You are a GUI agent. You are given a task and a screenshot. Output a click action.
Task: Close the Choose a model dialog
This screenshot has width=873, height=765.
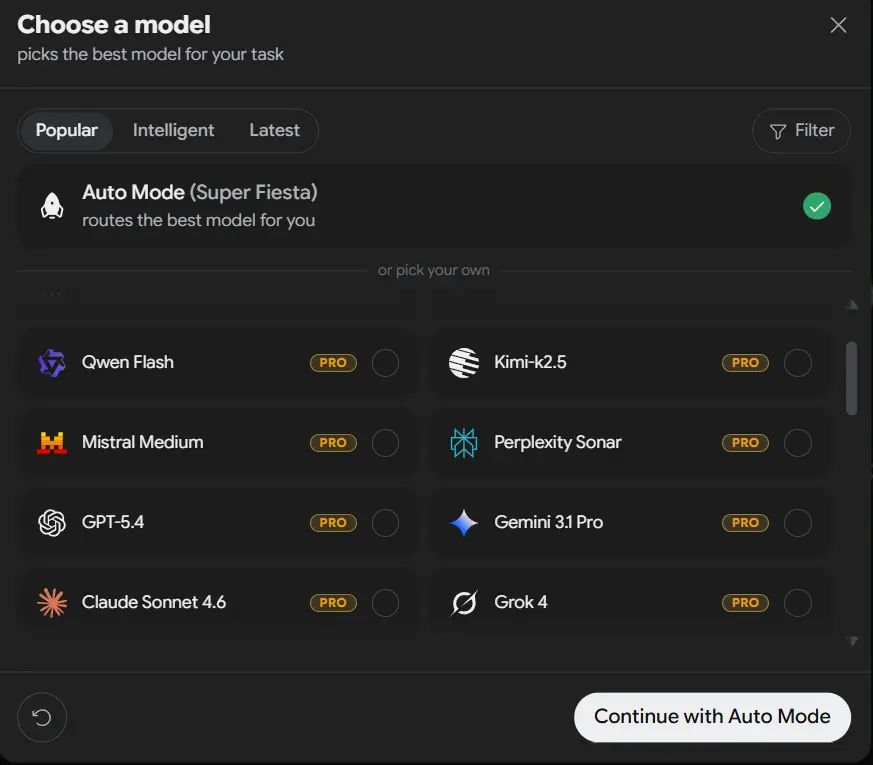click(838, 25)
